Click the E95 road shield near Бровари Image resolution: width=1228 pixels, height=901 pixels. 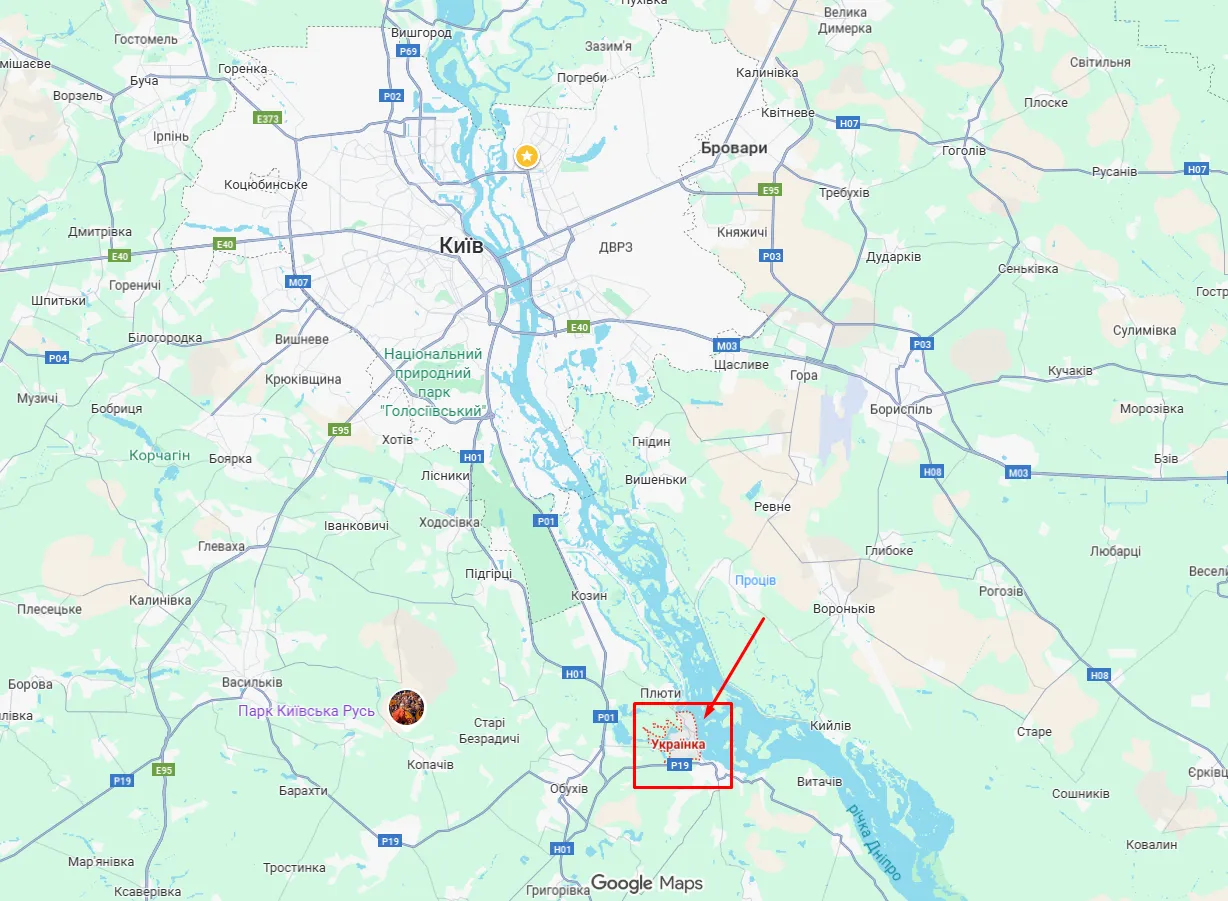coord(770,190)
